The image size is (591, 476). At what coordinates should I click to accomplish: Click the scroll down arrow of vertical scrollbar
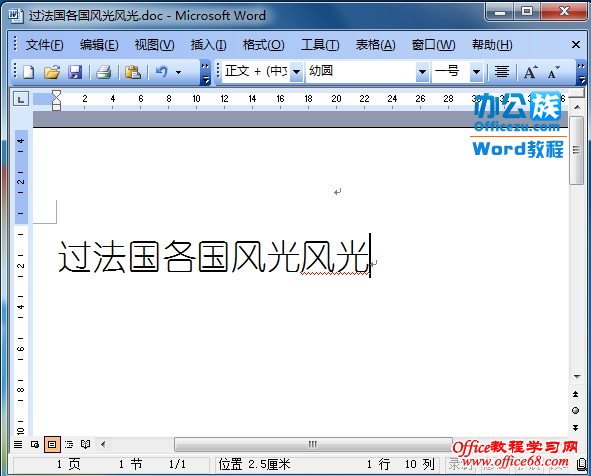577,376
